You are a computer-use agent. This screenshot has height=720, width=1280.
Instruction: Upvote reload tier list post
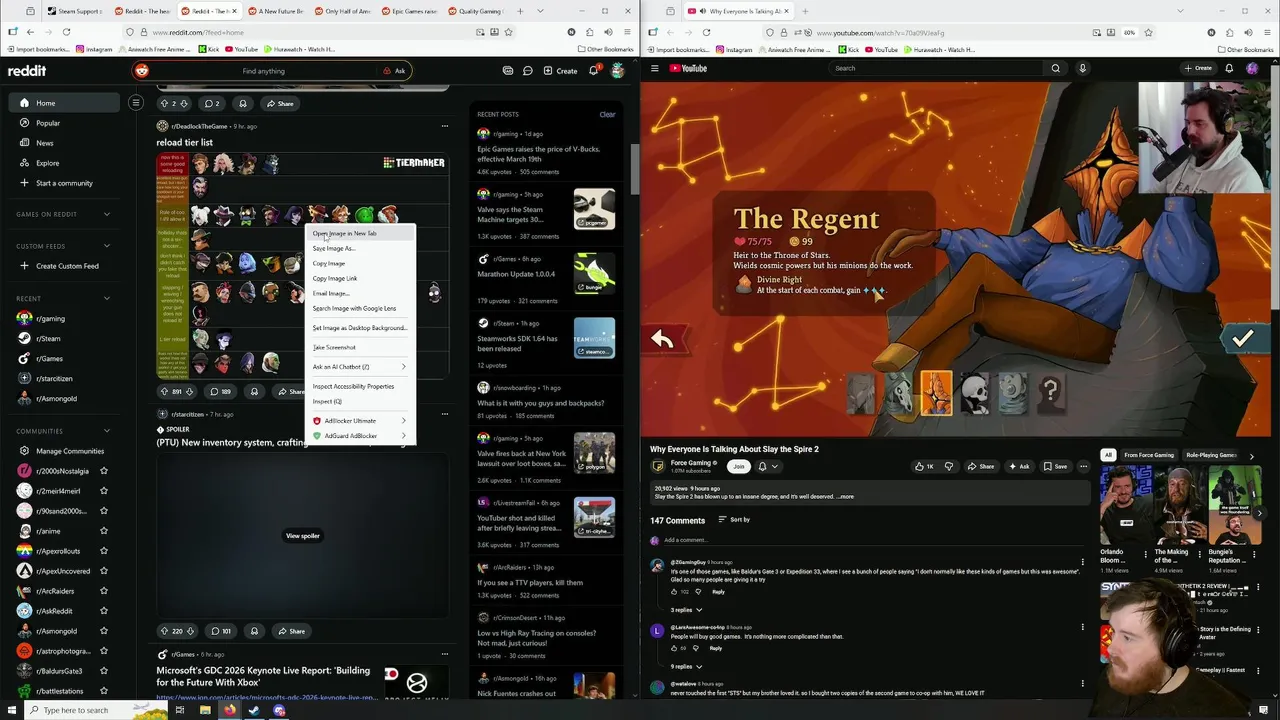tap(165, 391)
